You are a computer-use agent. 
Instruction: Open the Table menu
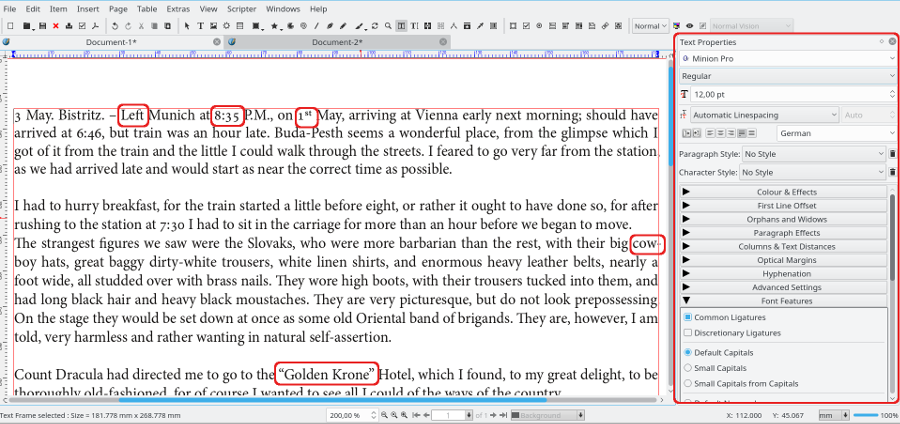point(147,9)
